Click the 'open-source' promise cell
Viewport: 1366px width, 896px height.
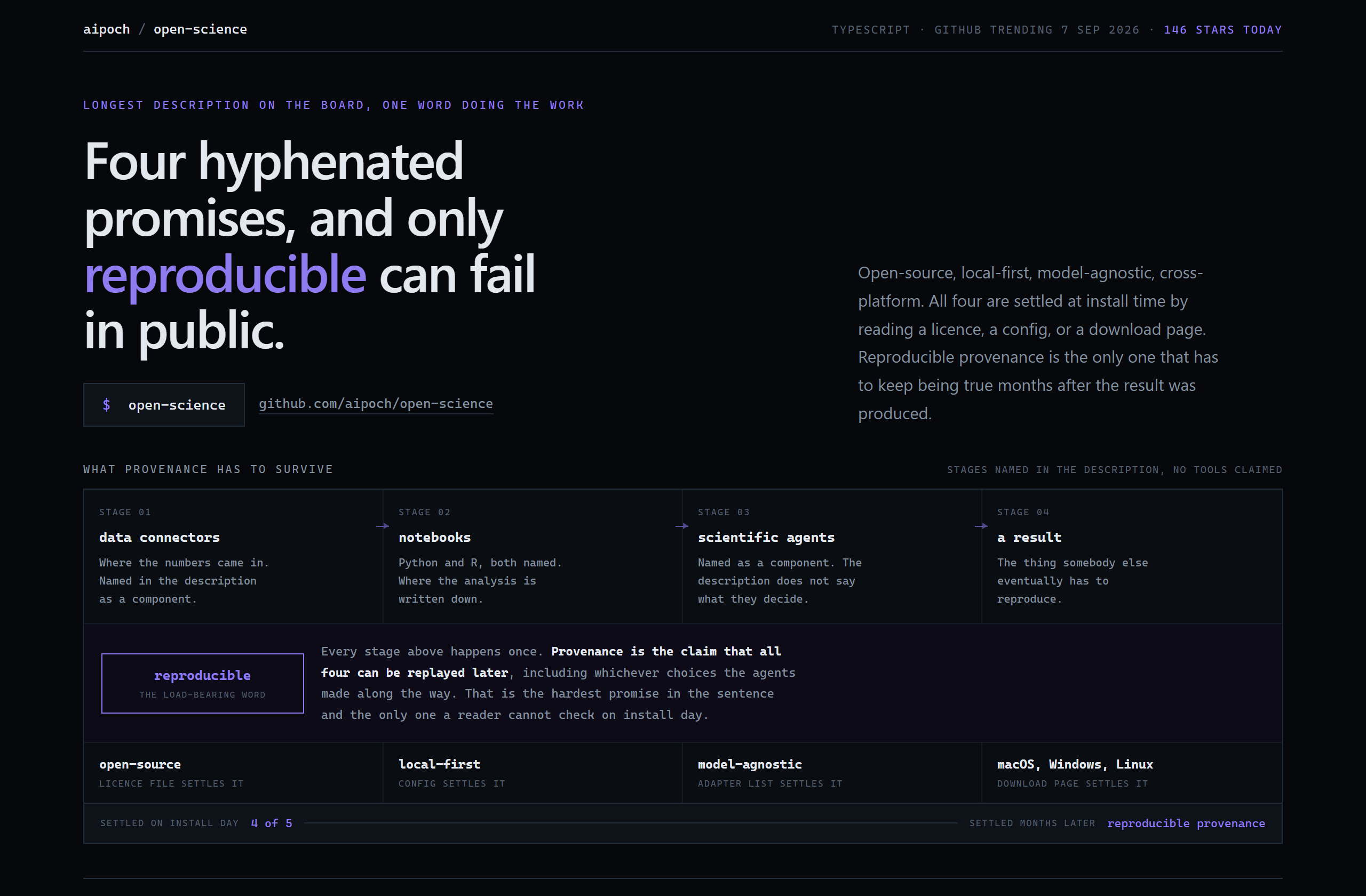click(x=233, y=773)
